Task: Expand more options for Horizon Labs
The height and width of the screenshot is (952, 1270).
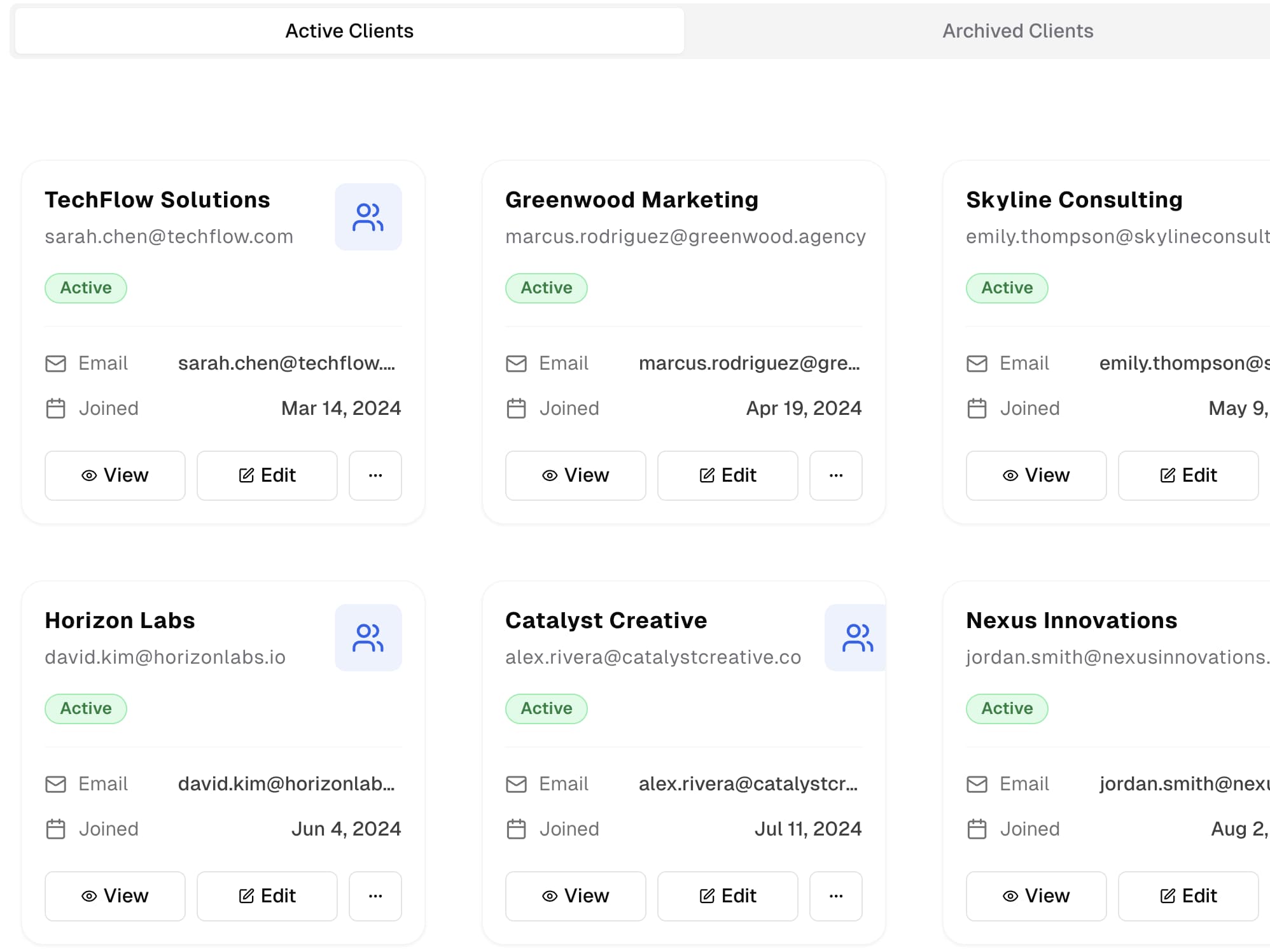Action: coord(375,896)
